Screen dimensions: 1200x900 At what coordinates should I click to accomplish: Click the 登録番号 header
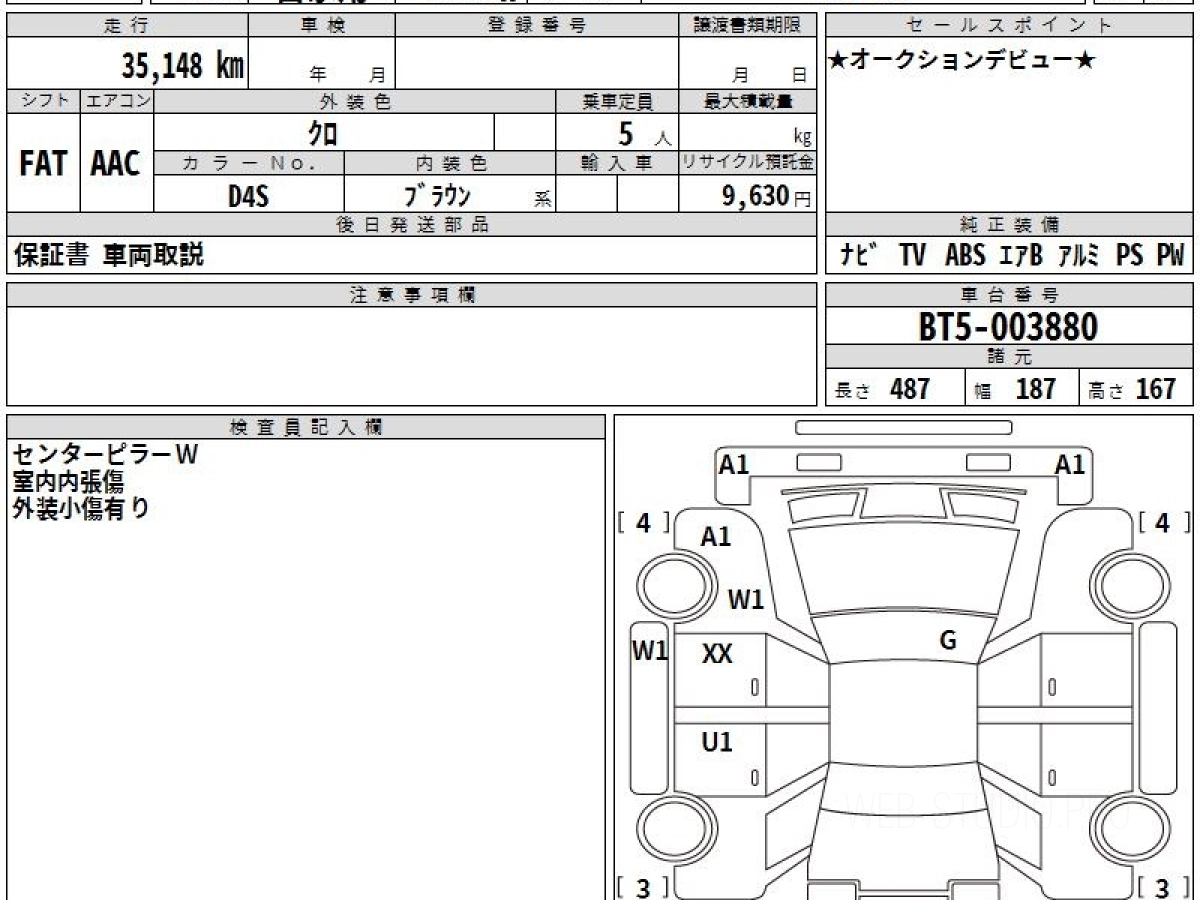(537, 26)
